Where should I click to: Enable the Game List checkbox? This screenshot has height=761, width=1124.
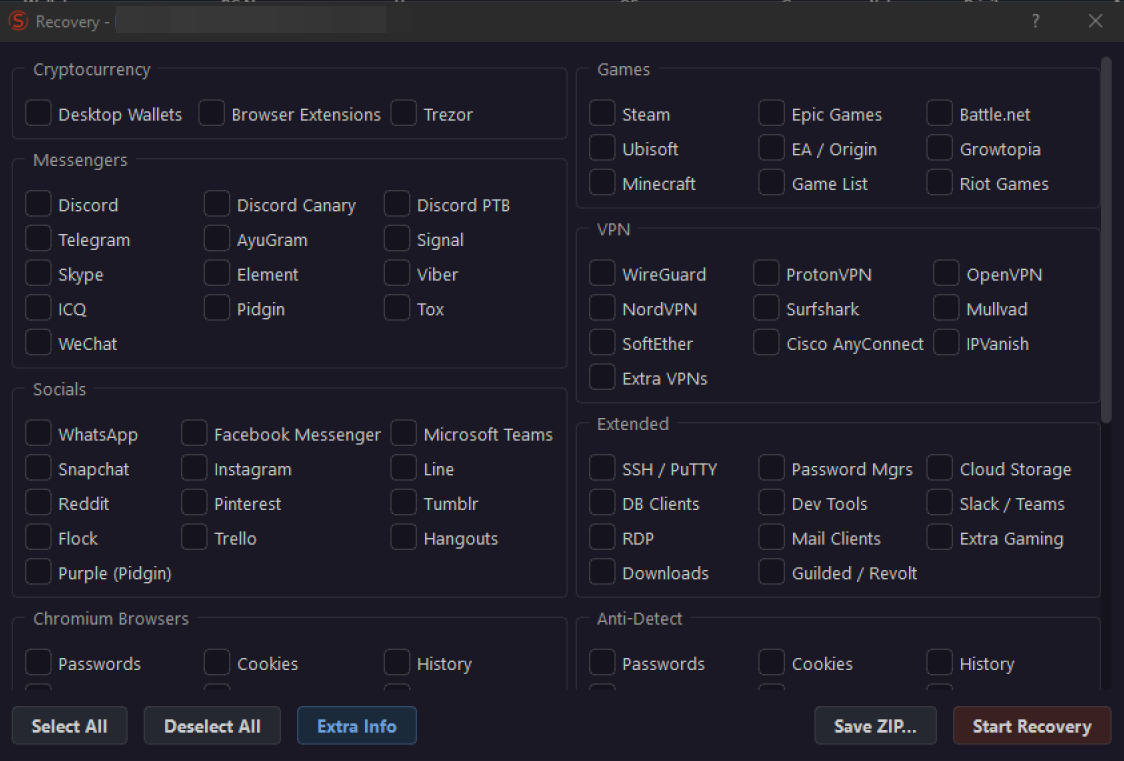(771, 182)
